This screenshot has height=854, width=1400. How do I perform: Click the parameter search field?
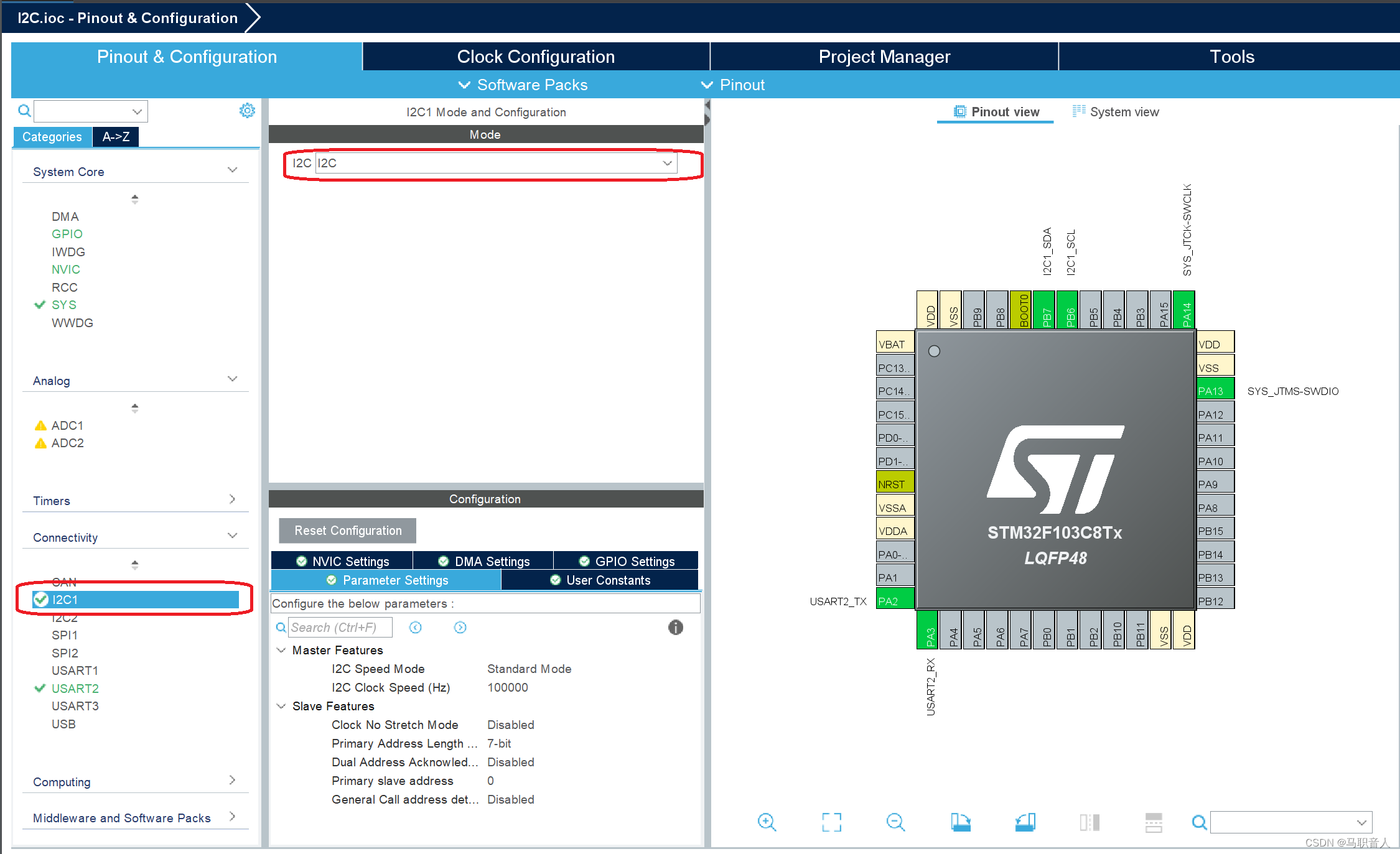pos(340,627)
